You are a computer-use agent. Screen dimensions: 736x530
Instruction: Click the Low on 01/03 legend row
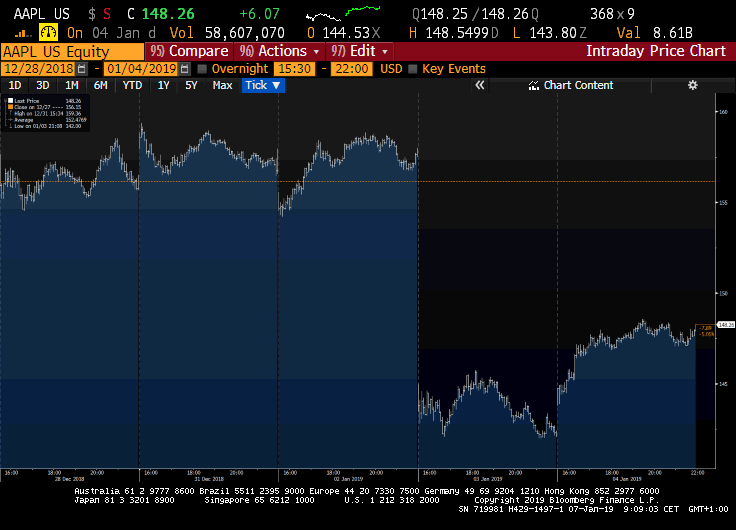click(x=45, y=126)
